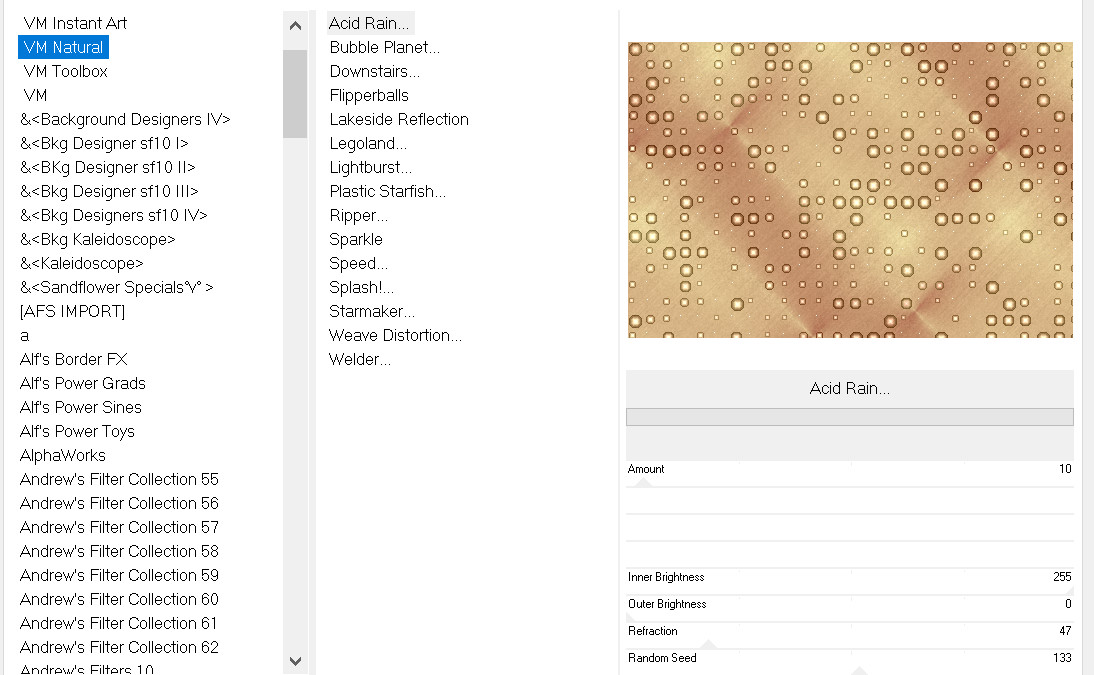1094x675 pixels.
Task: Click the filter preview image
Action: point(849,189)
